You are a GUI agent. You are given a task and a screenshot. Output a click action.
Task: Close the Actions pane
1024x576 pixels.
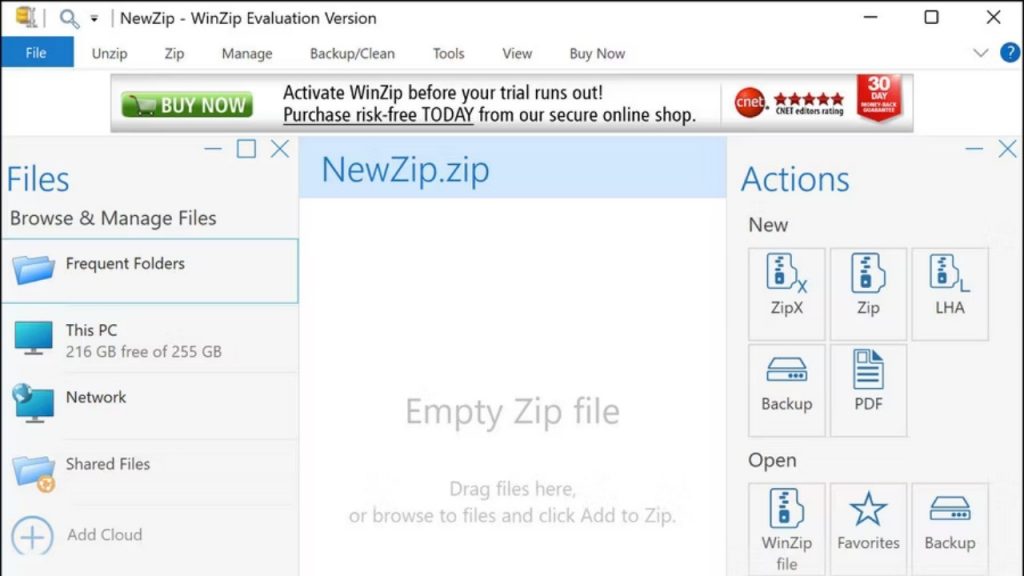[1007, 149]
